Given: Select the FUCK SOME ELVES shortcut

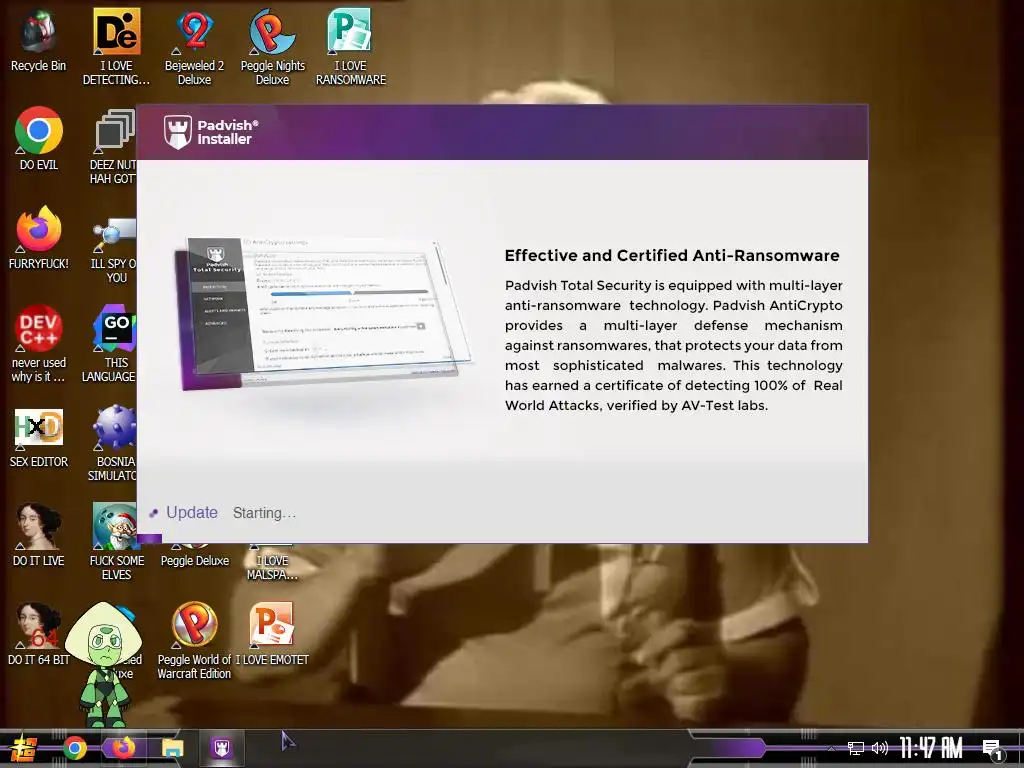Looking at the screenshot, I should [x=116, y=542].
